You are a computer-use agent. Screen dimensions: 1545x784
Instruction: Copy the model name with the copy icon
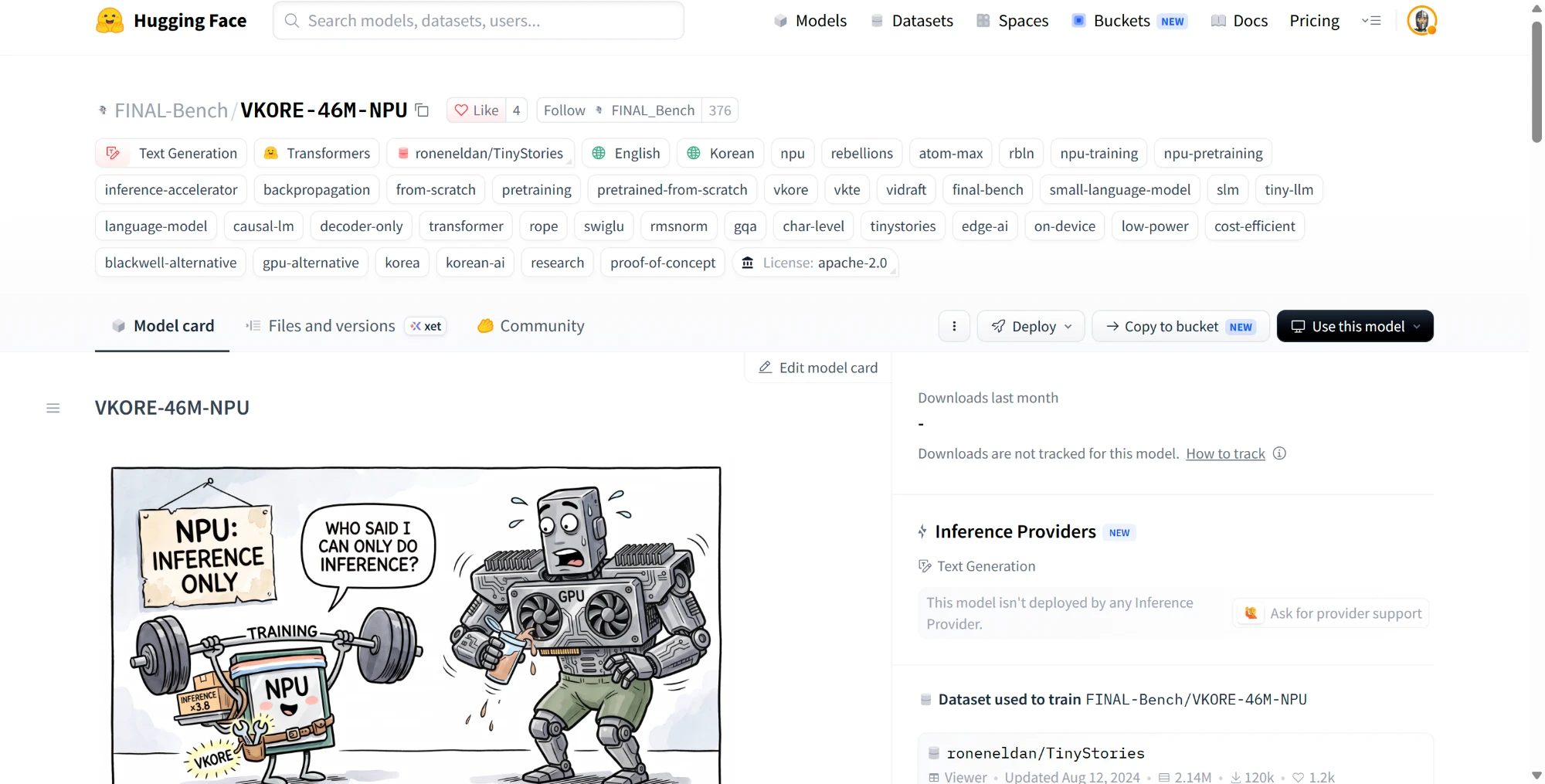coord(422,110)
